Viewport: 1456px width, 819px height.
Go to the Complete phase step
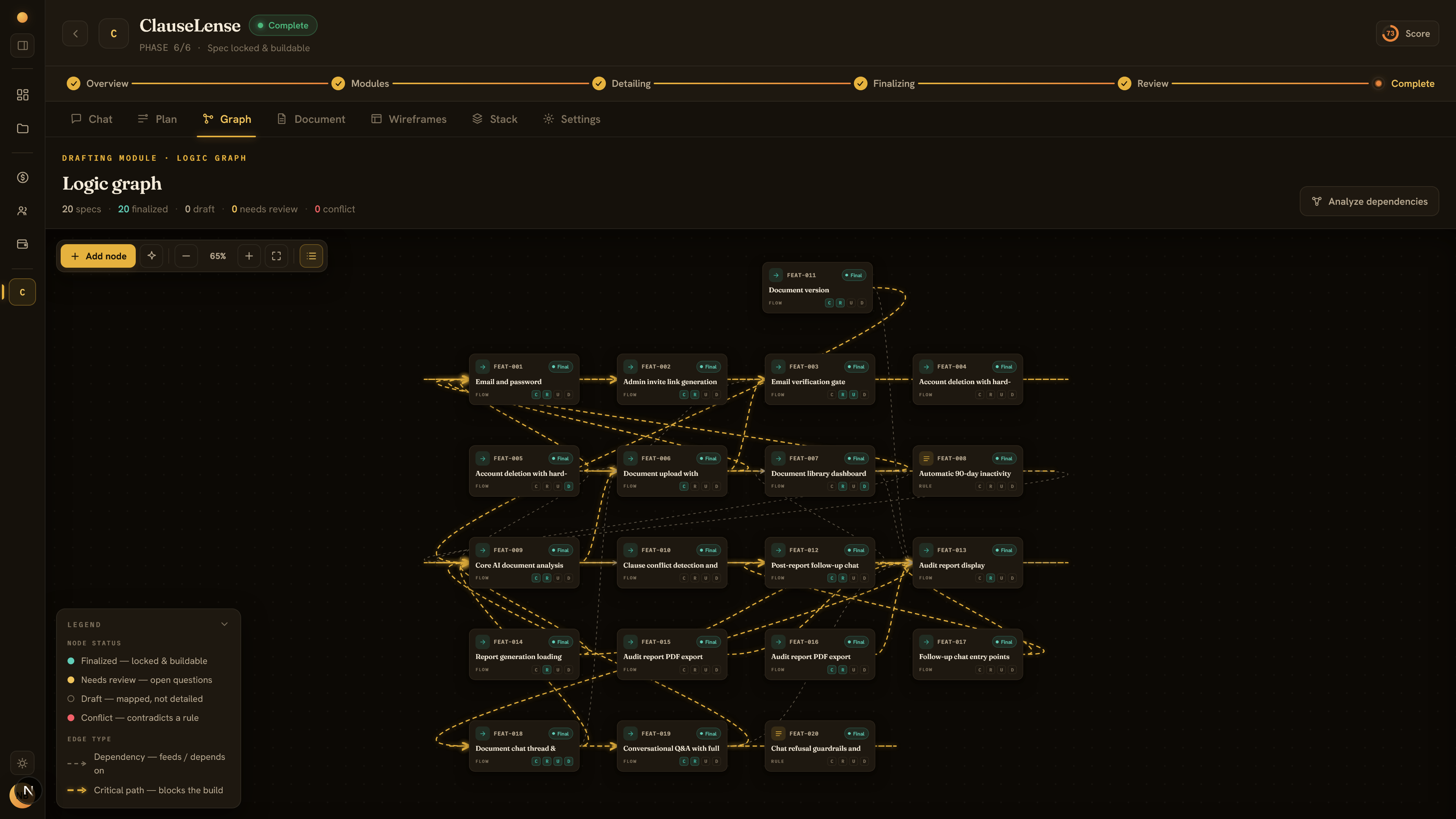click(1403, 84)
